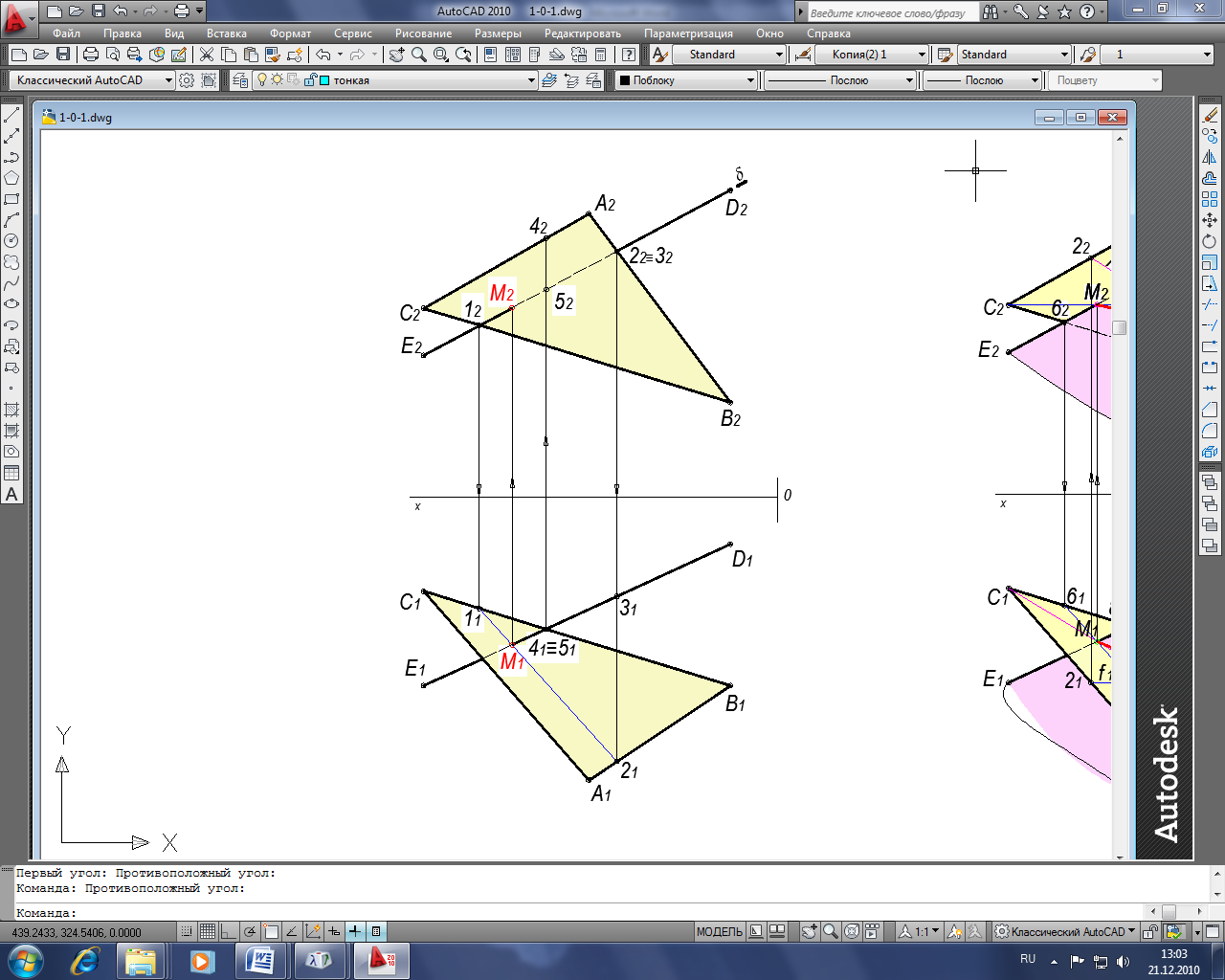Open the Поблоку color control
The height and width of the screenshot is (980, 1225).
686,80
